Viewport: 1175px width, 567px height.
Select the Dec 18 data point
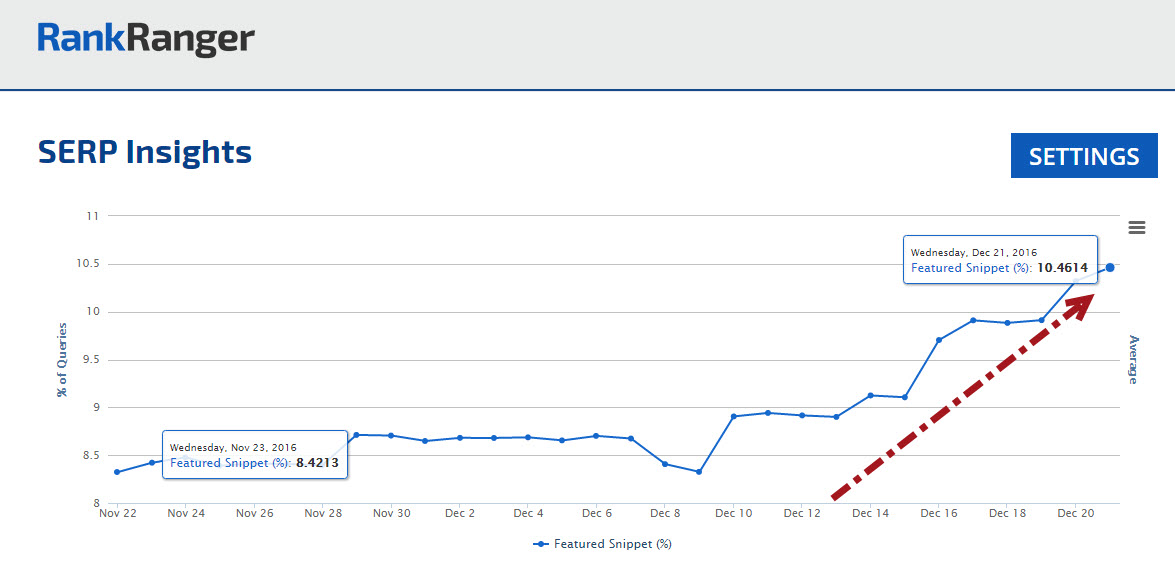(x=1007, y=323)
